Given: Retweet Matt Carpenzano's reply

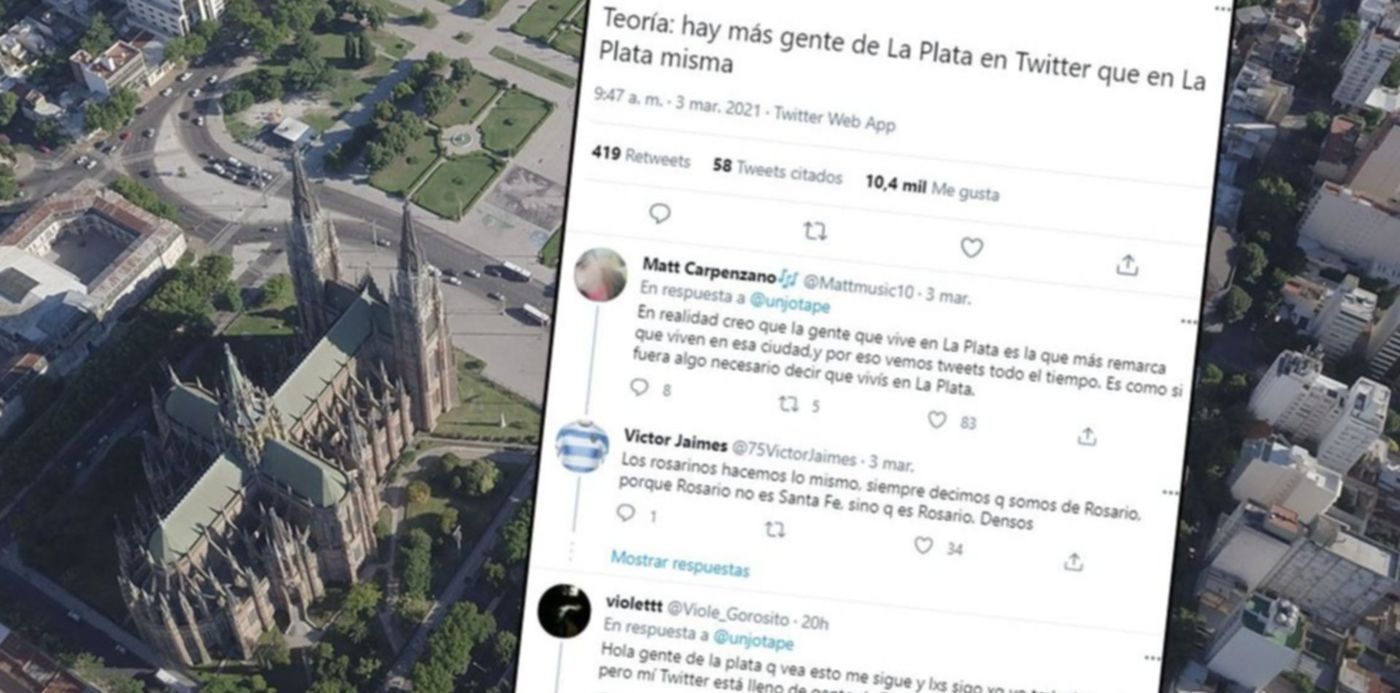Looking at the screenshot, I should tap(788, 403).
